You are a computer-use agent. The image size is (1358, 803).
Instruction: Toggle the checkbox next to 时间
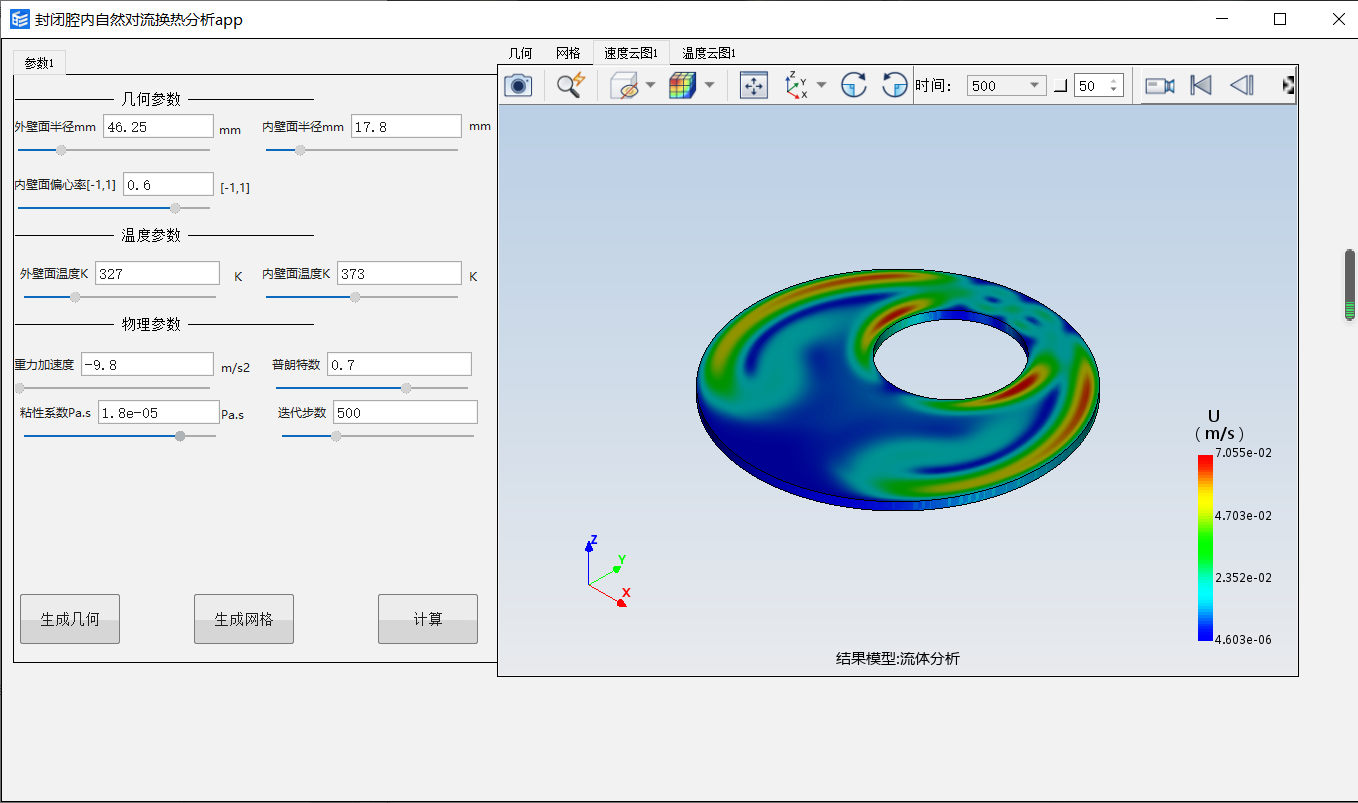click(x=1061, y=86)
